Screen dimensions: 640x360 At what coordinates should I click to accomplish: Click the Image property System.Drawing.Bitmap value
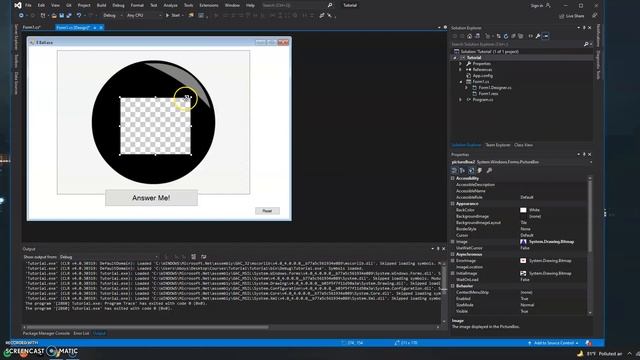tap(551, 242)
